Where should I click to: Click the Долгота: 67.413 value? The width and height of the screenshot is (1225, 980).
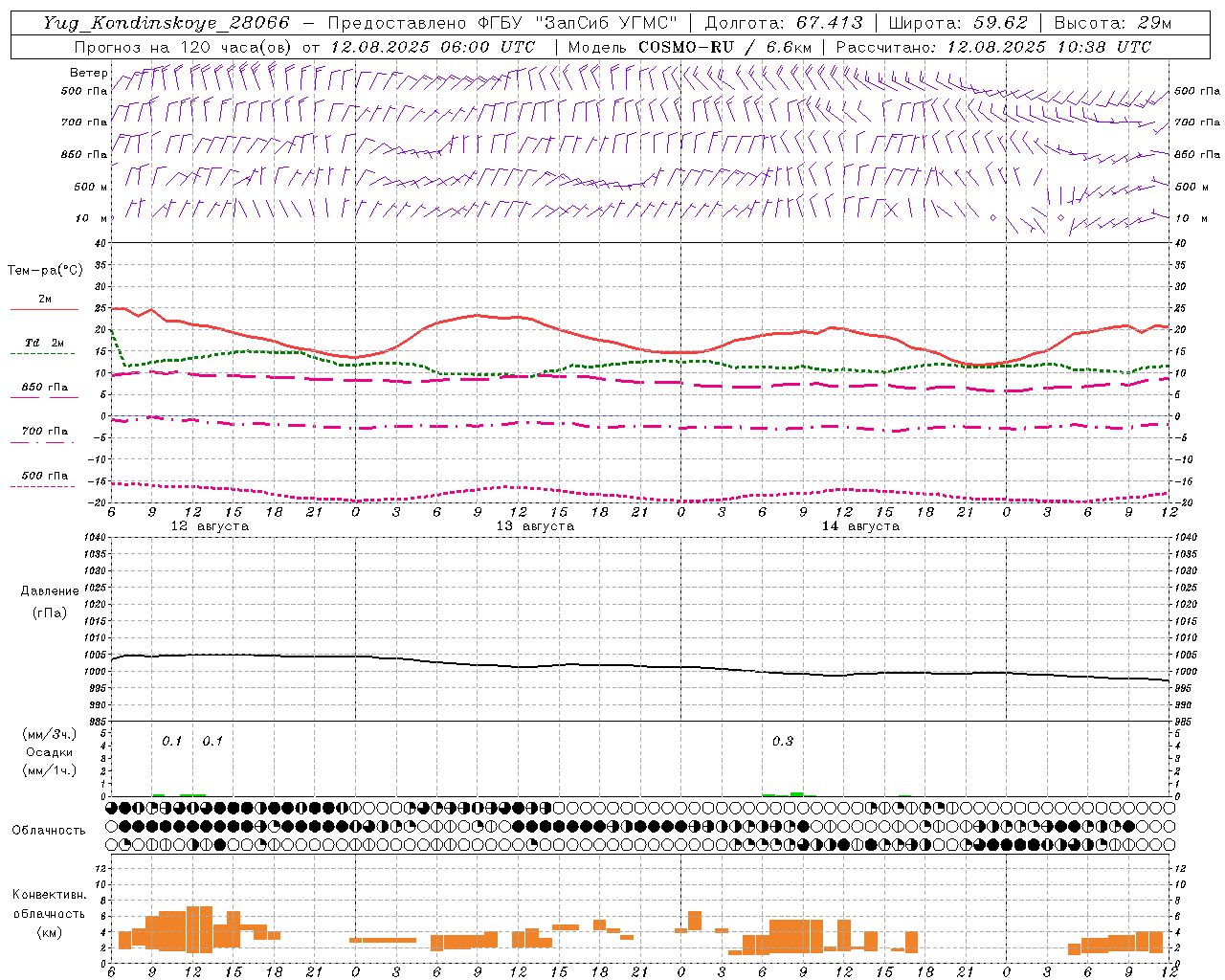pos(784,23)
